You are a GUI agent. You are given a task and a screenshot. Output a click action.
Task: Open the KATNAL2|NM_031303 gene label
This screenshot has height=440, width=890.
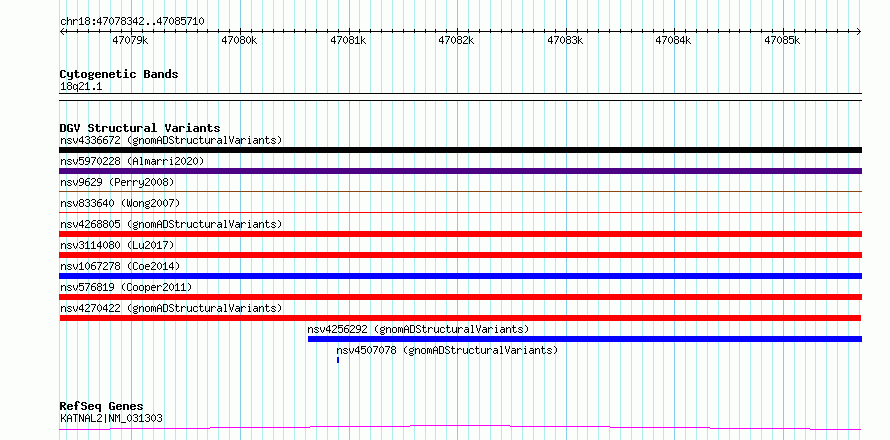tap(111, 418)
